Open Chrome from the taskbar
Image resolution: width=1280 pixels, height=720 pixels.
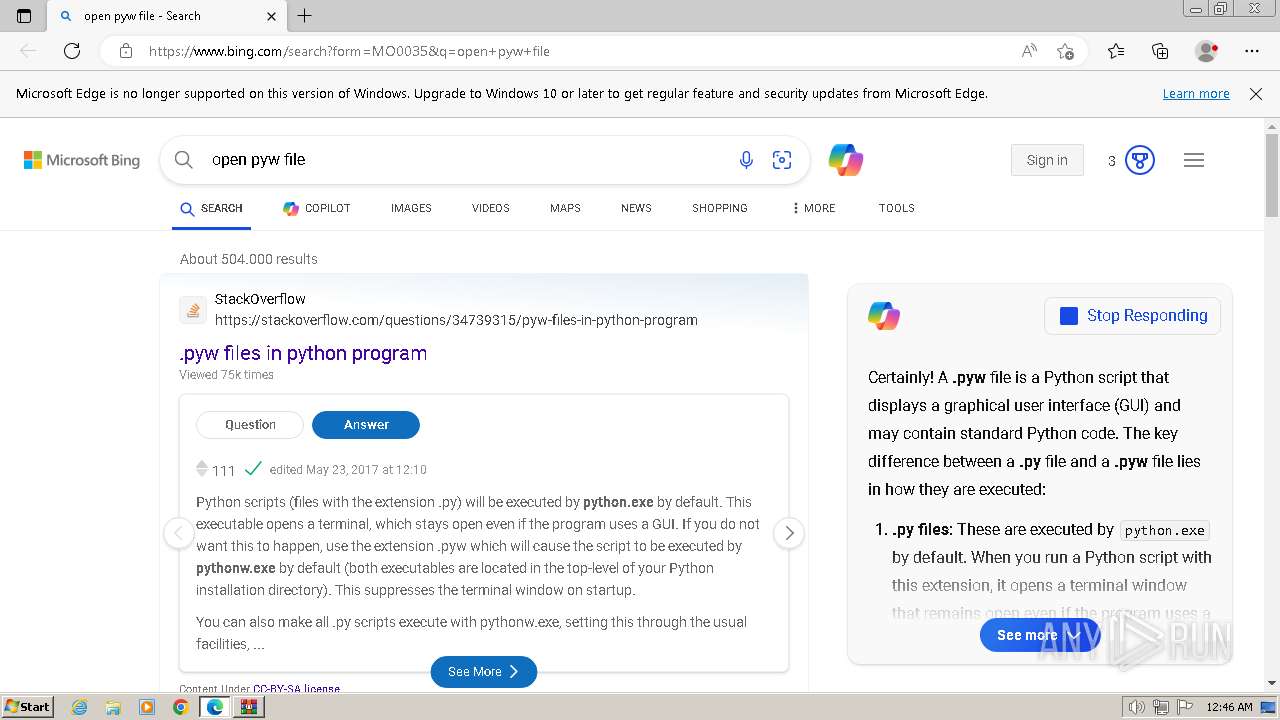(180, 707)
